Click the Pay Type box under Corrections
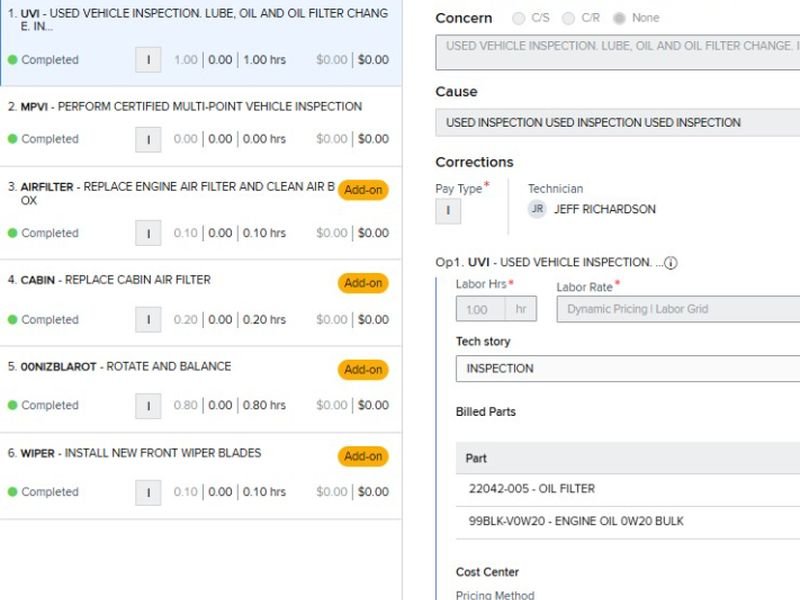800x600 pixels. click(448, 211)
